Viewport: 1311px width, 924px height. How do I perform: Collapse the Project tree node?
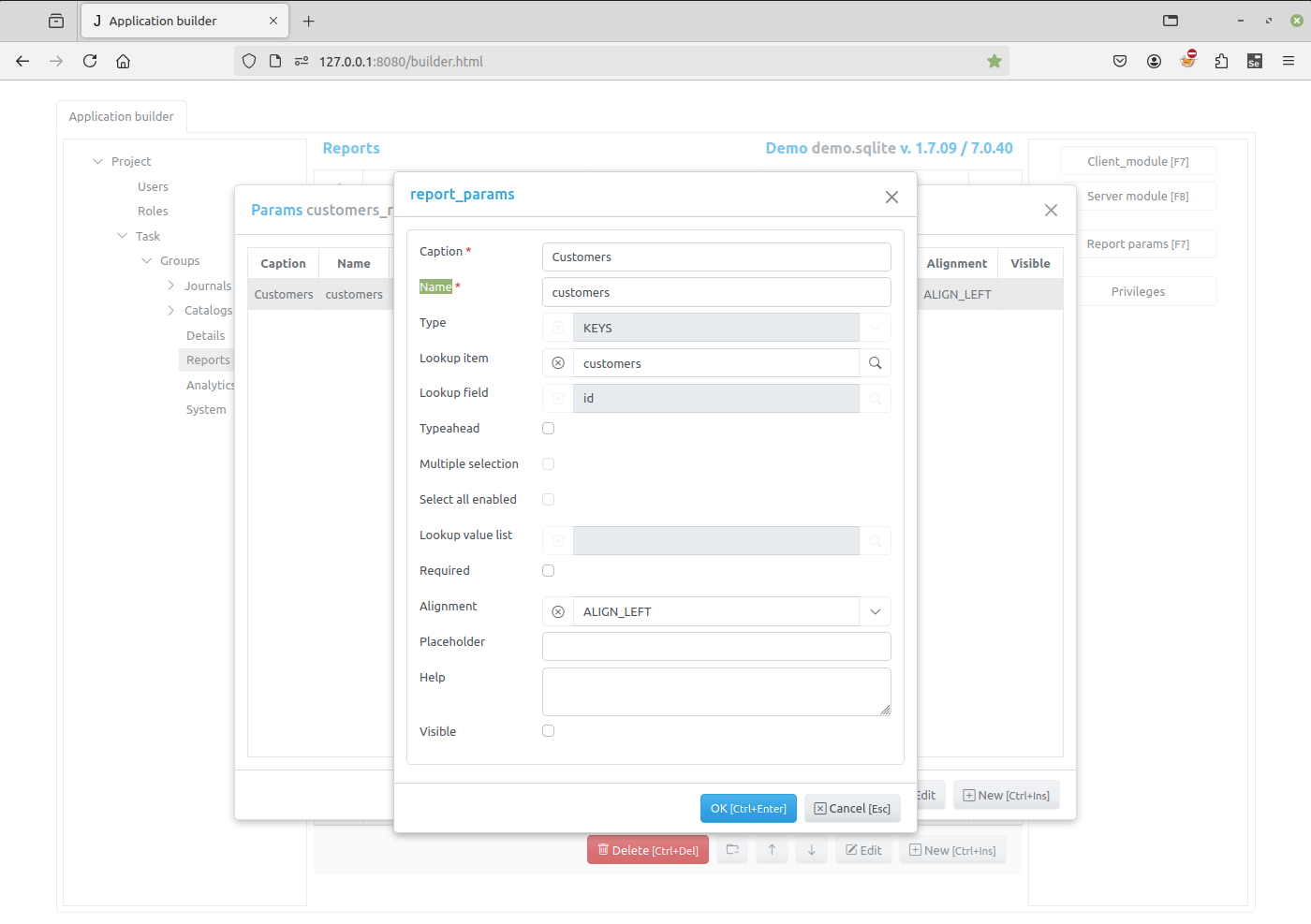[98, 162]
